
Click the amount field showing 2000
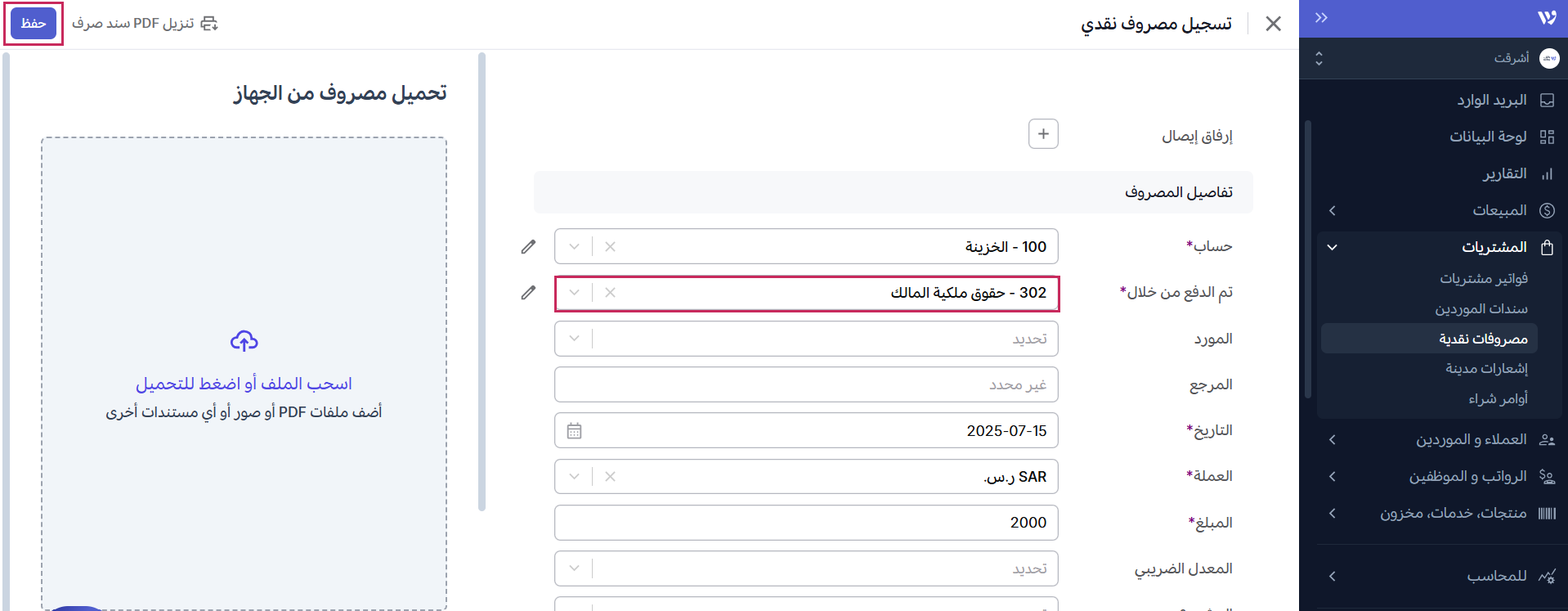(x=806, y=523)
